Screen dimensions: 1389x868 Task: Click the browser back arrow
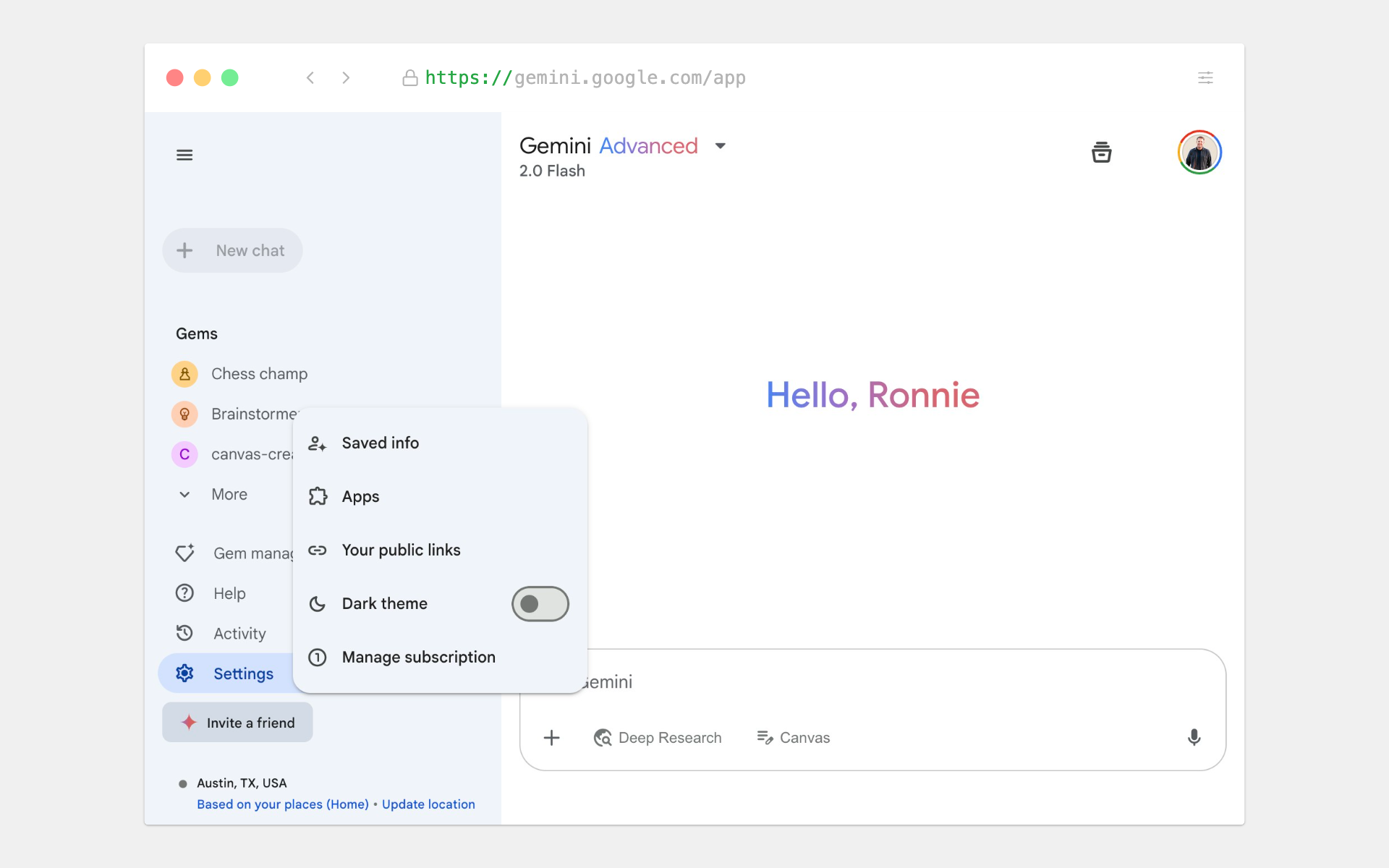(x=310, y=77)
